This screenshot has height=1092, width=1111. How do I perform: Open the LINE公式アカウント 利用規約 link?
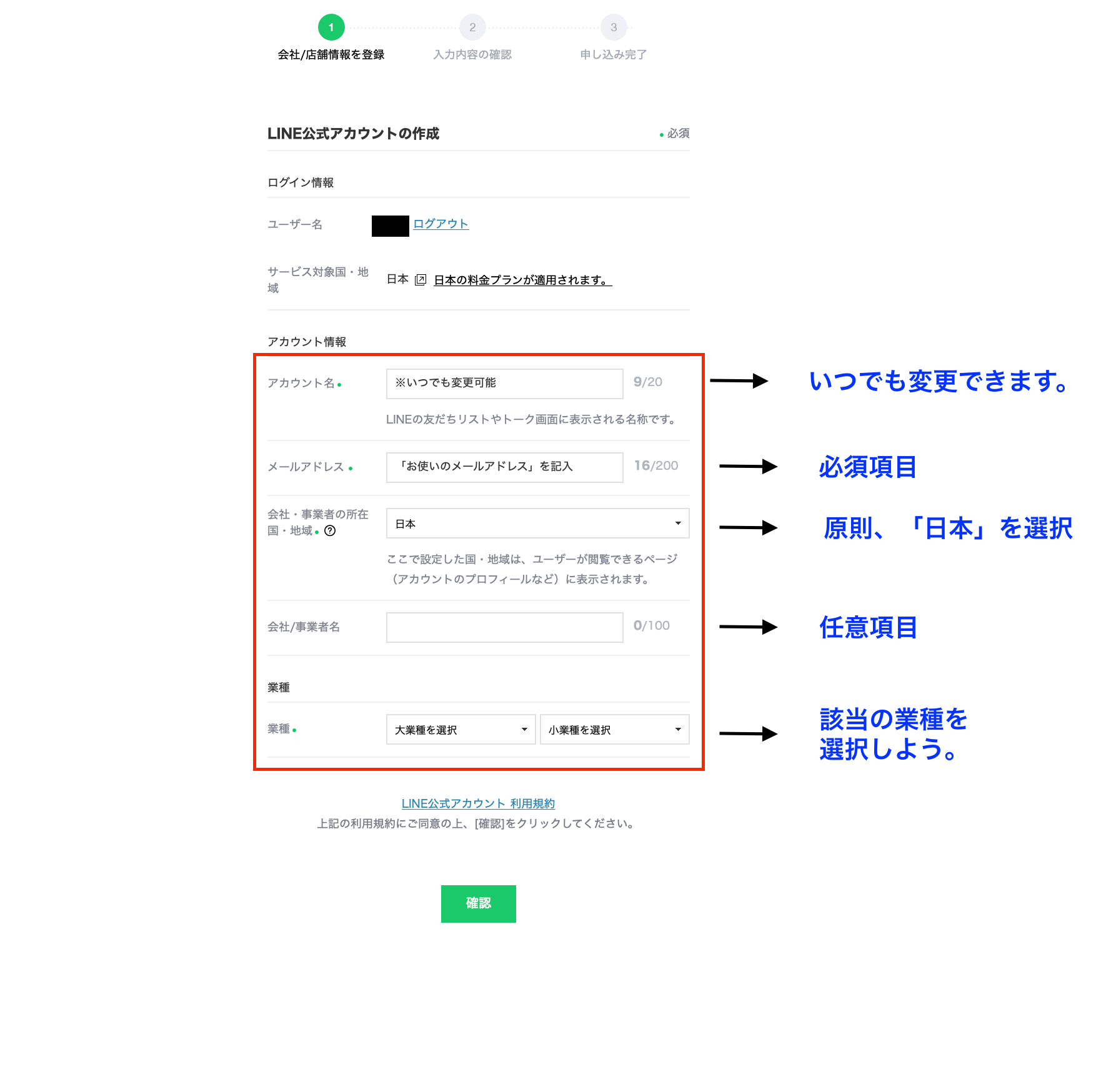[478, 803]
